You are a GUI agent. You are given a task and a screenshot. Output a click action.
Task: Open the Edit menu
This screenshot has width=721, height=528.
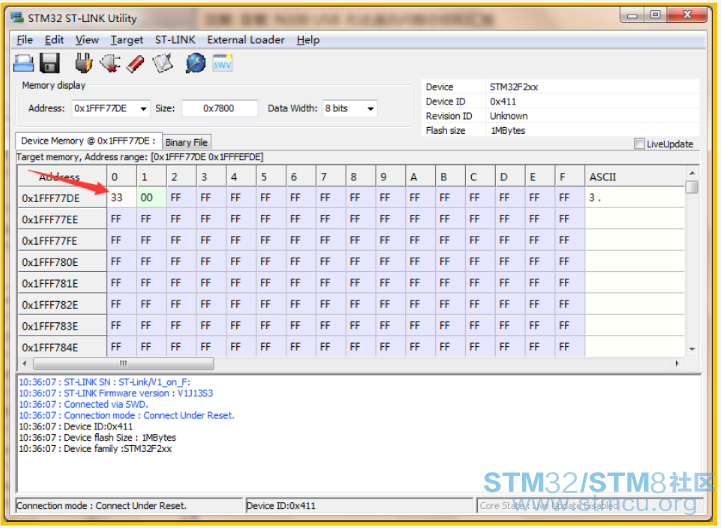pos(54,40)
